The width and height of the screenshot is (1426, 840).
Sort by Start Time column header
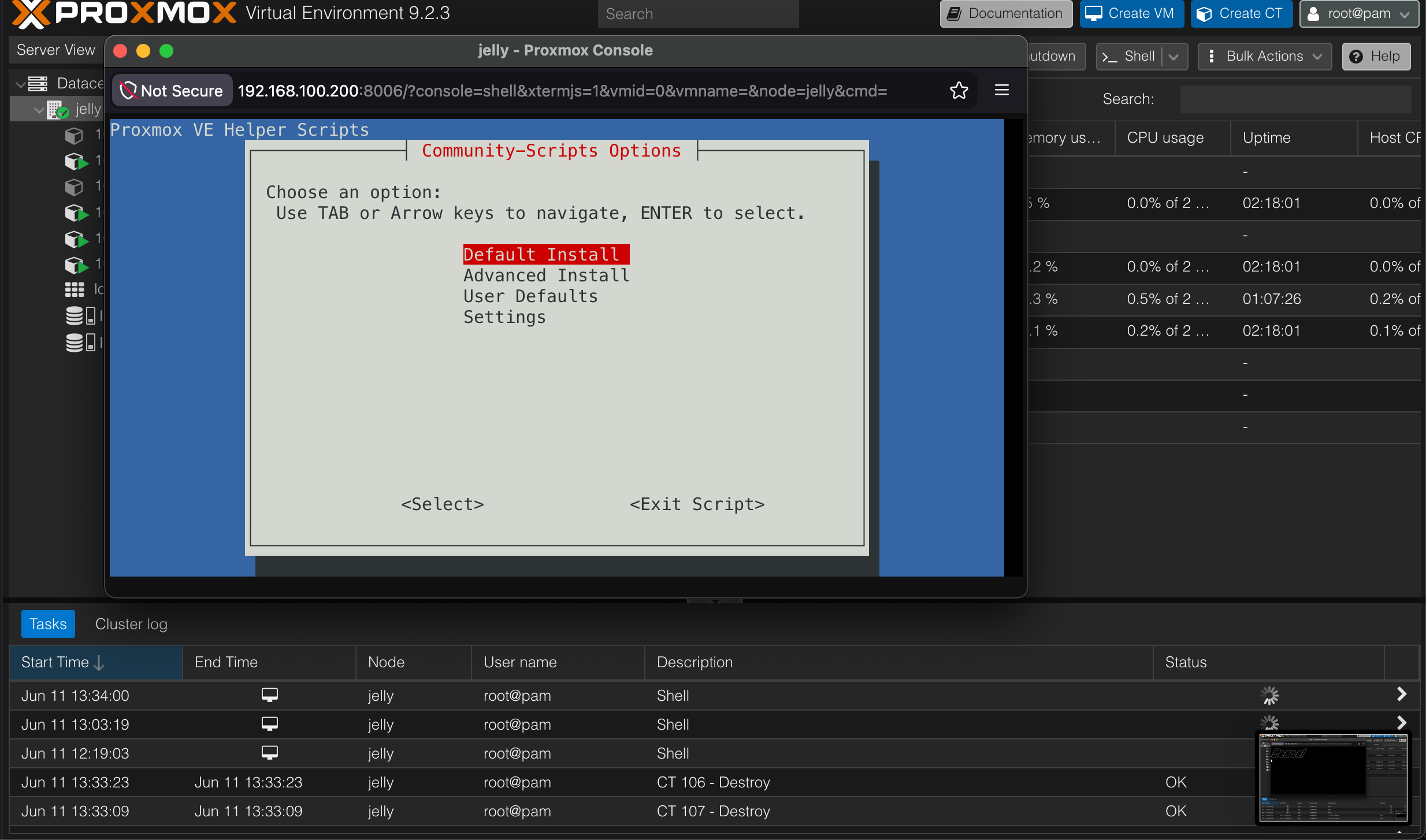(x=95, y=662)
